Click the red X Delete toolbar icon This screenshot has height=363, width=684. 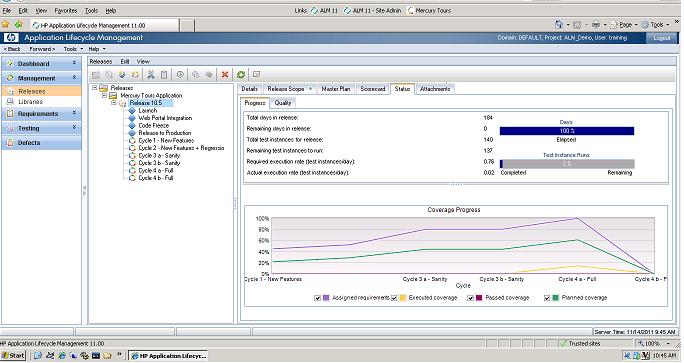click(x=225, y=75)
